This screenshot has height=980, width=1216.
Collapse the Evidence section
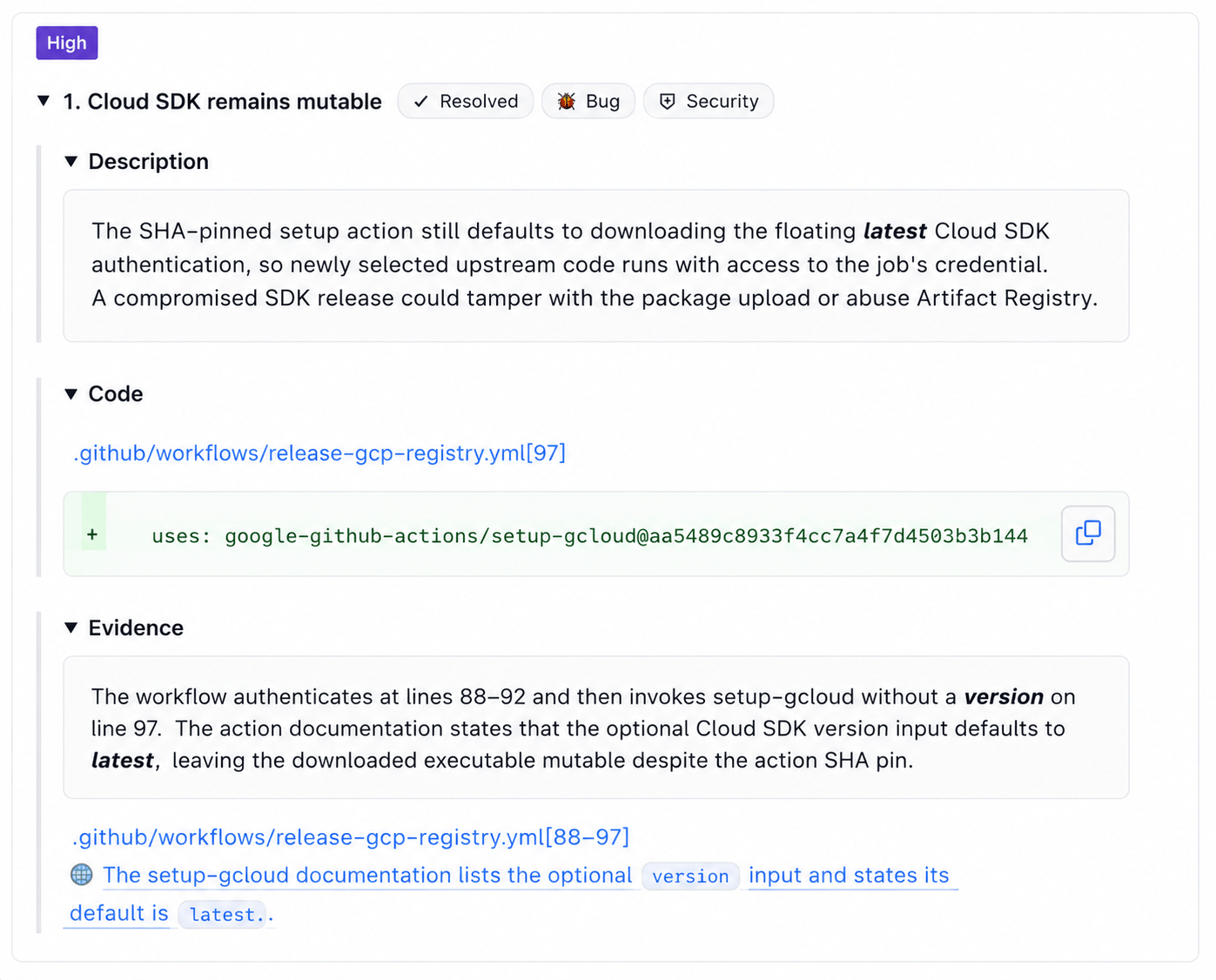pyautogui.click(x=71, y=628)
